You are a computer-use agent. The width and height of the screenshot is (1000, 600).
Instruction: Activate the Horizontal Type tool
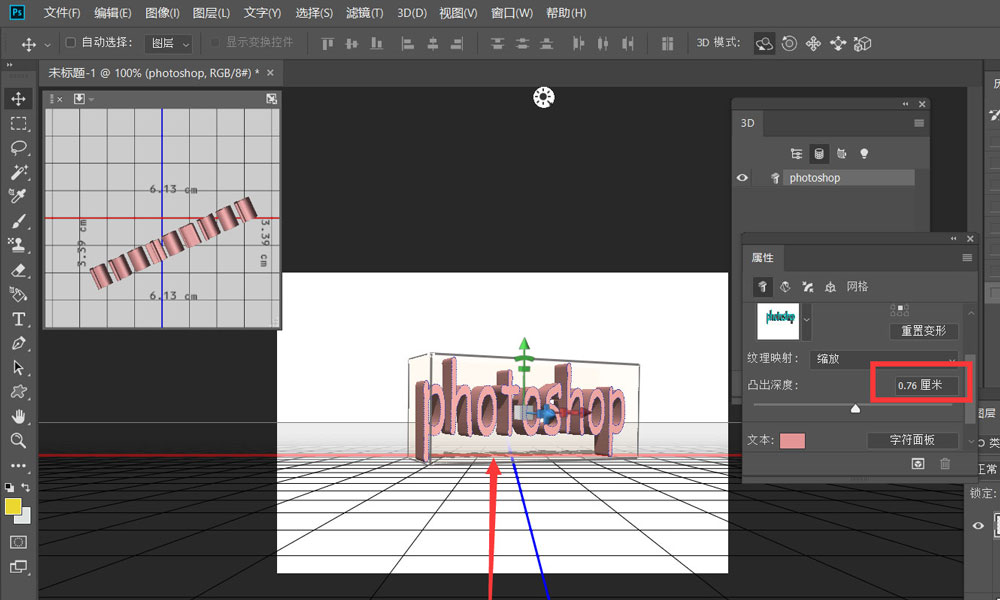(x=18, y=319)
